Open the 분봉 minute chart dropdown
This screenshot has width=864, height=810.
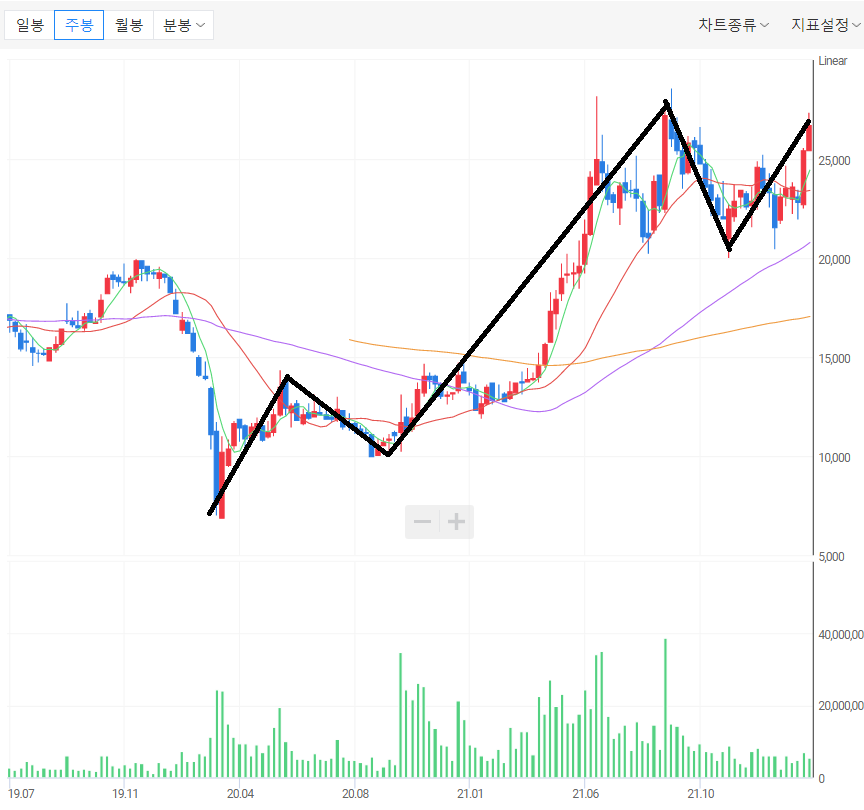coord(183,25)
